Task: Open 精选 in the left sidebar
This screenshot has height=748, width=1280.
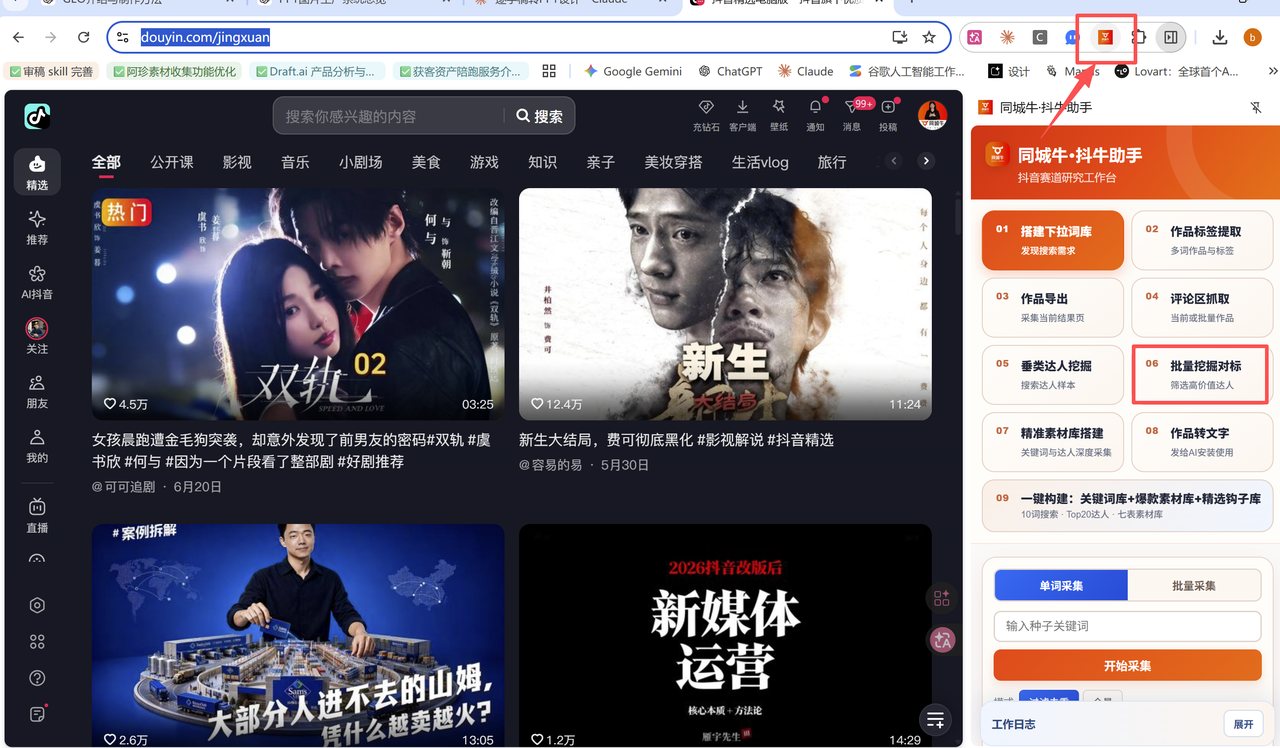Action: [x=37, y=172]
